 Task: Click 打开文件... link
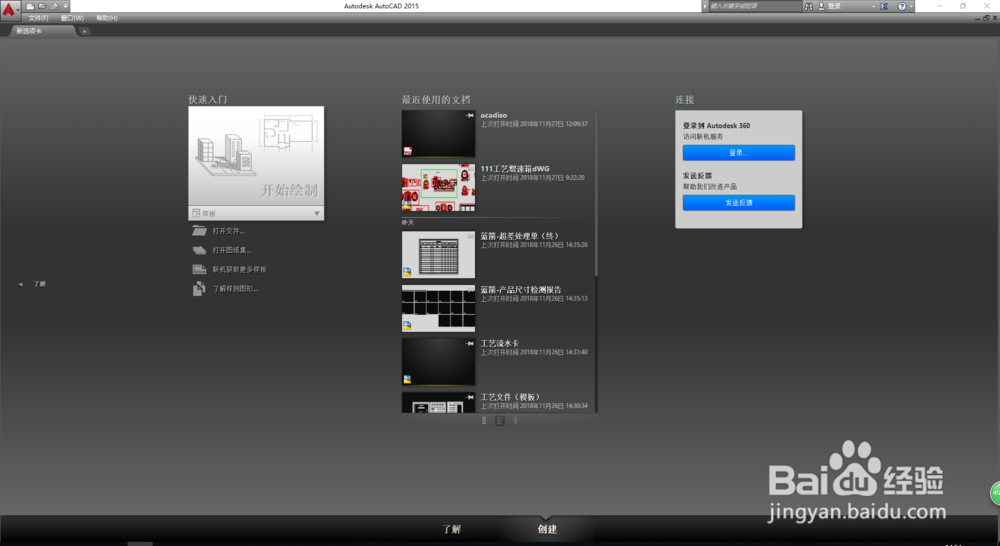(x=228, y=231)
